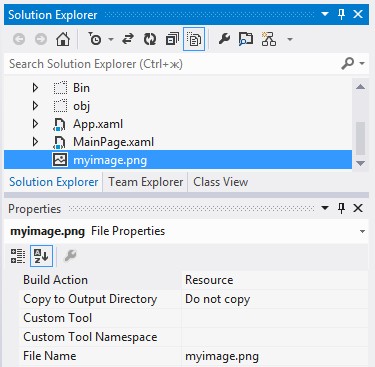Expand the MainPage.xaml node

pyautogui.click(x=35, y=142)
